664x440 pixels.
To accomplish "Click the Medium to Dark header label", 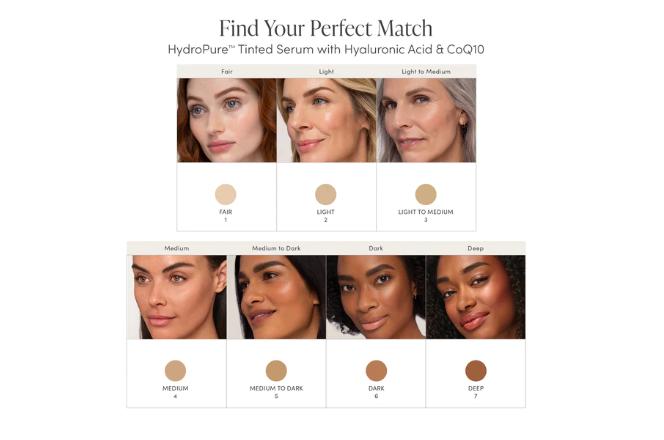I will click(x=277, y=248).
